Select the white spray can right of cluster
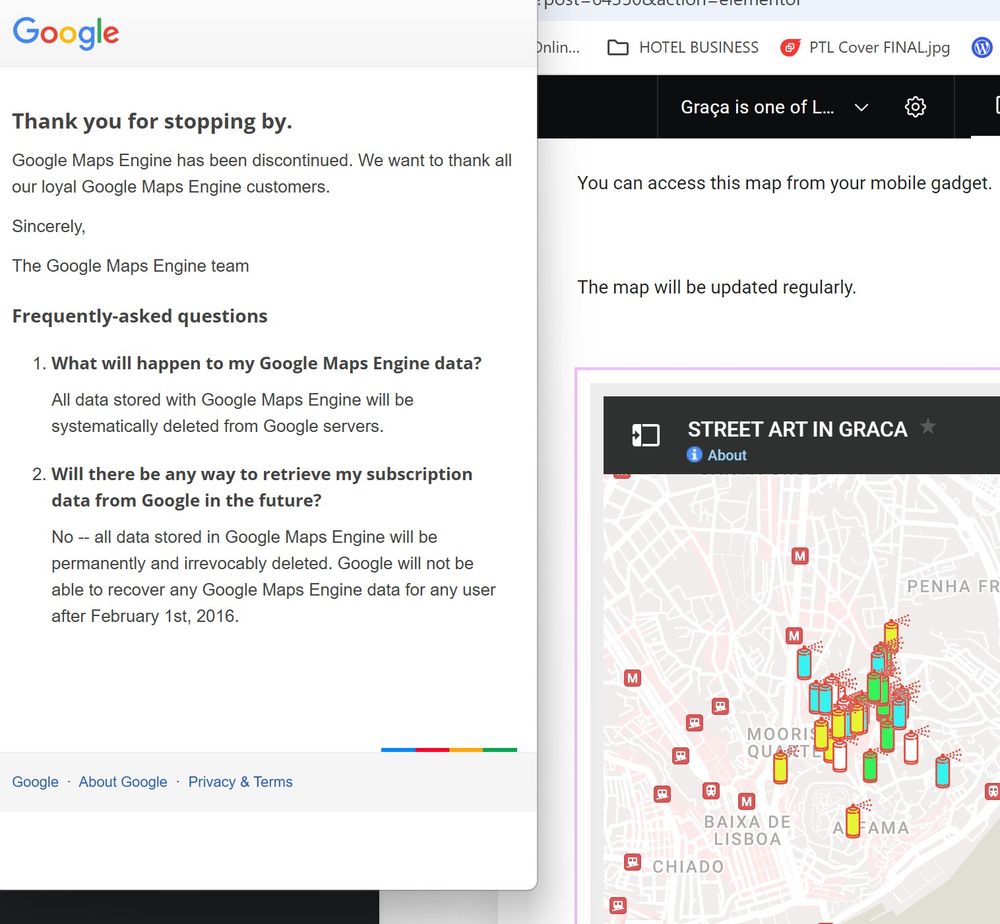 (911, 747)
